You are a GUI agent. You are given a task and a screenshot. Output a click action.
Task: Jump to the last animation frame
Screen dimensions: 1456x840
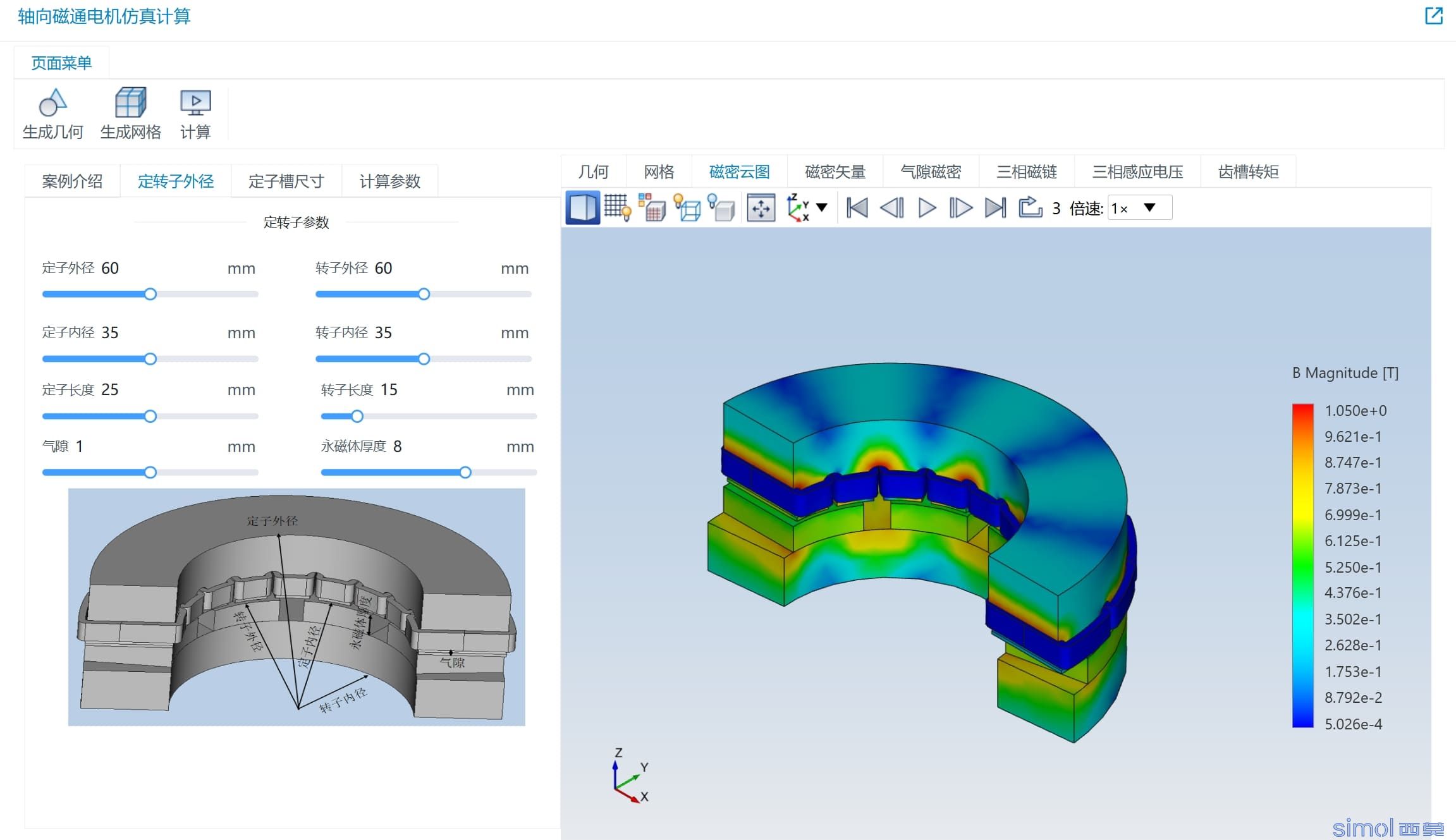(x=996, y=208)
